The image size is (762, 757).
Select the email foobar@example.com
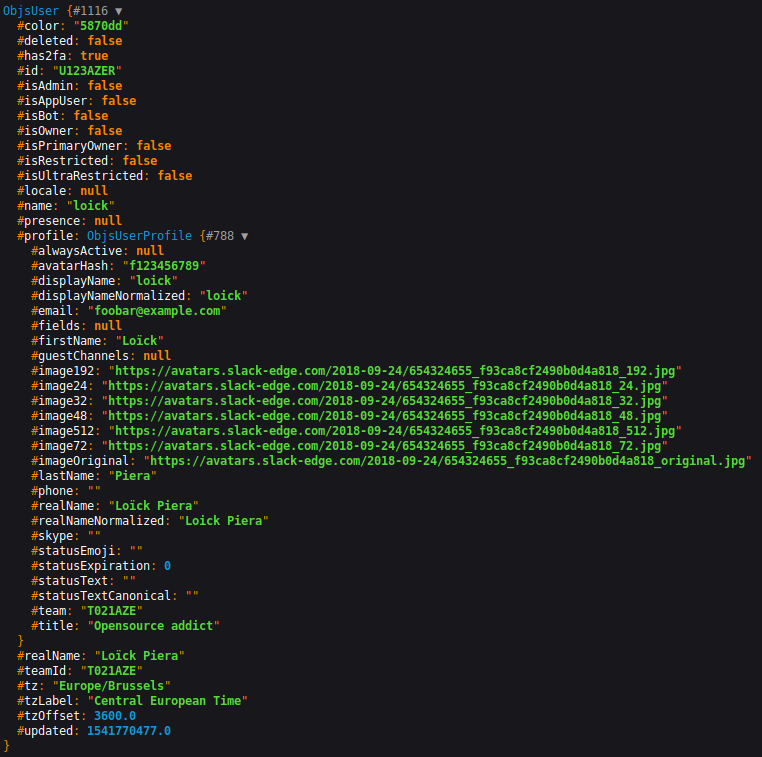157,311
